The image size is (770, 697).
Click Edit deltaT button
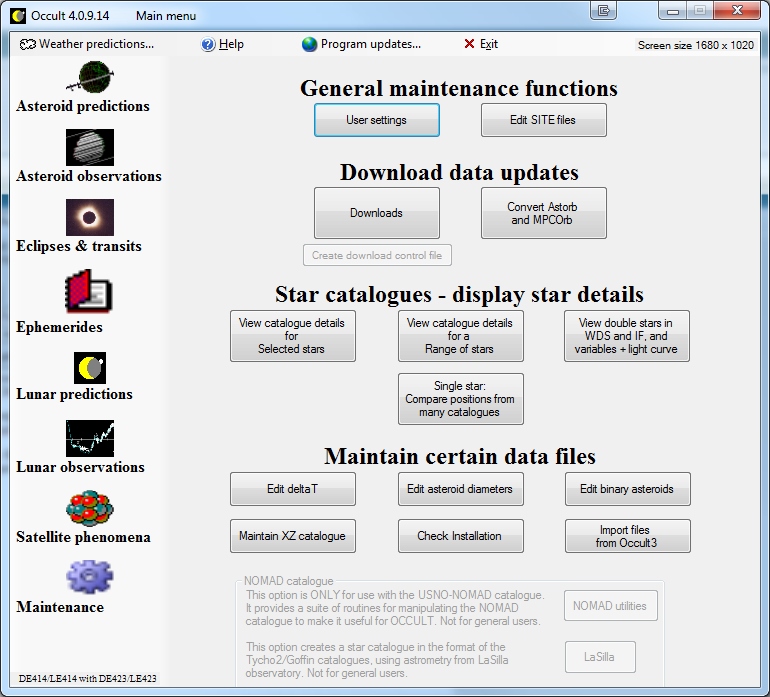click(x=293, y=489)
